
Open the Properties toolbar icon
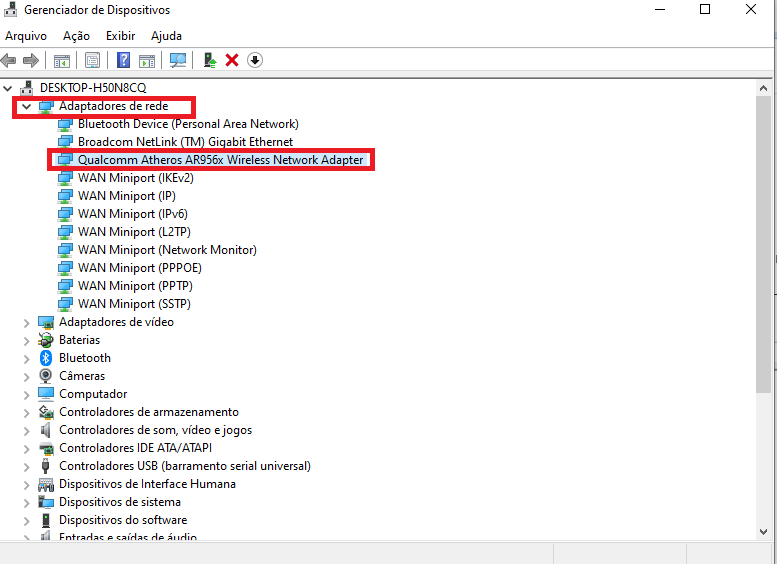93,60
